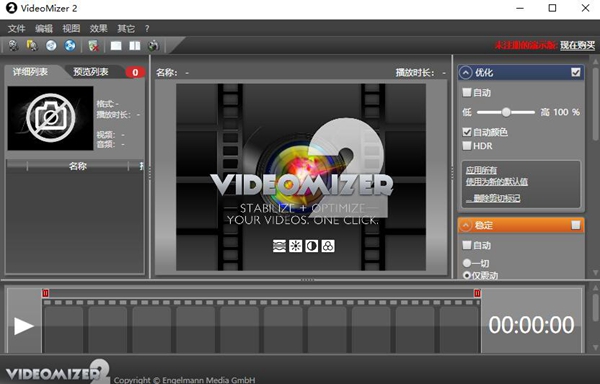Switch to single-pane preview view icon
600x384 pixels.
tap(116, 46)
